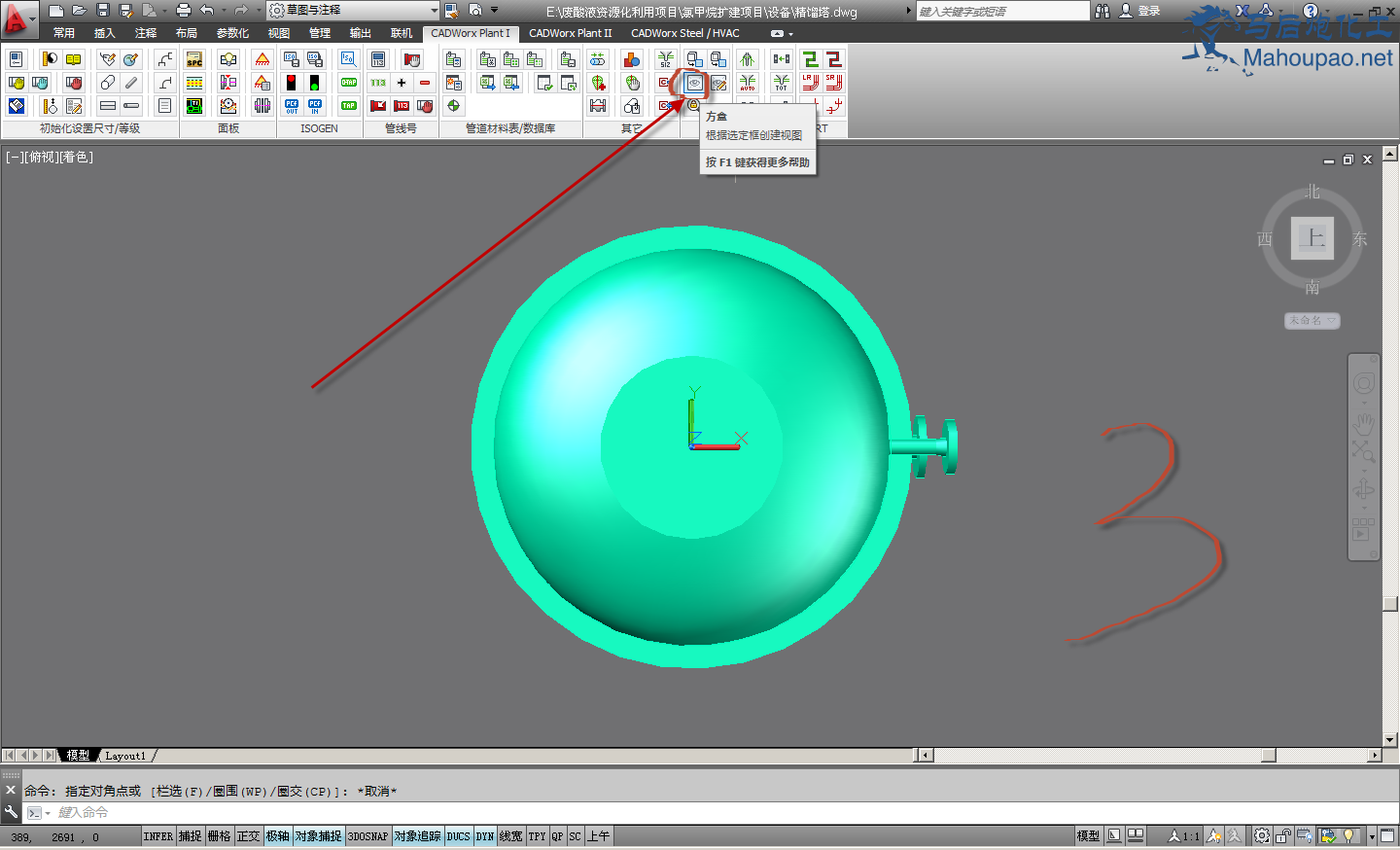The width and height of the screenshot is (1400, 850).
Task: Click the green traffic light icon
Action: 314,83
